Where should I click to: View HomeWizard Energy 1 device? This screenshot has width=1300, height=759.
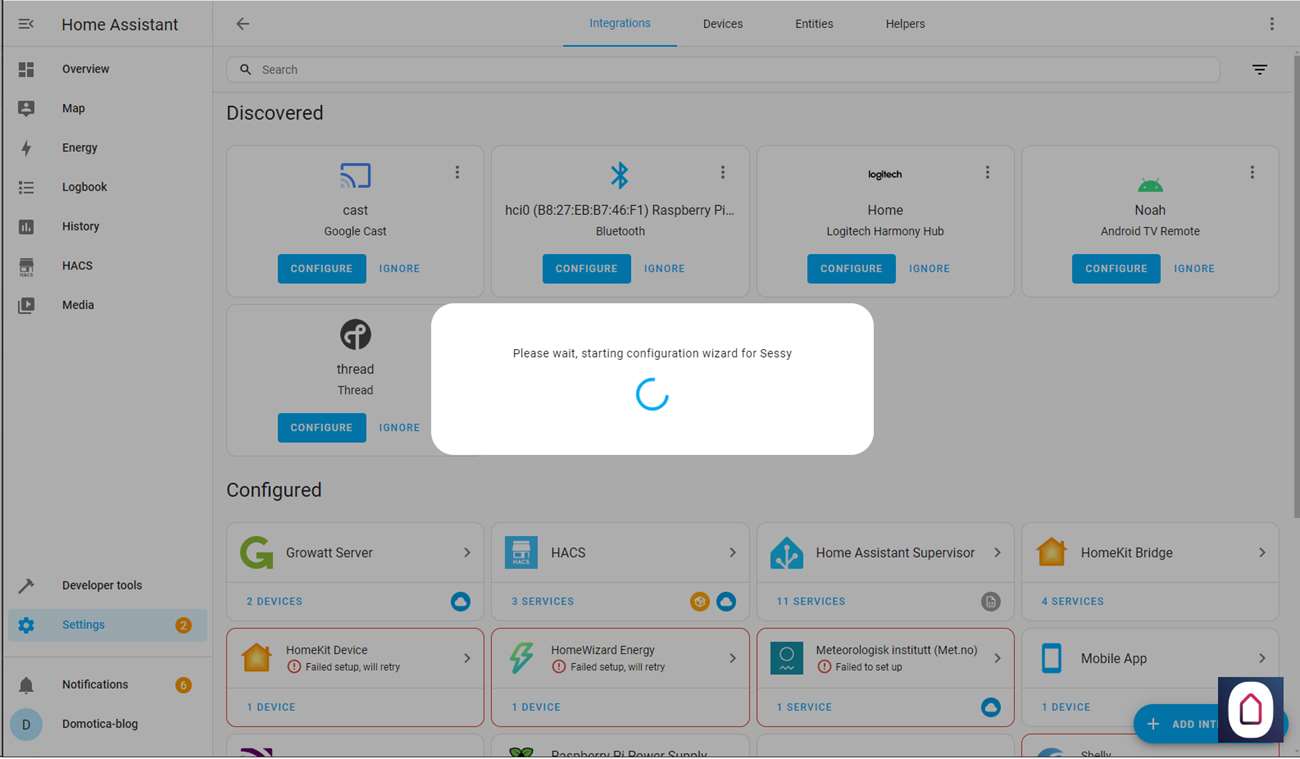point(537,708)
